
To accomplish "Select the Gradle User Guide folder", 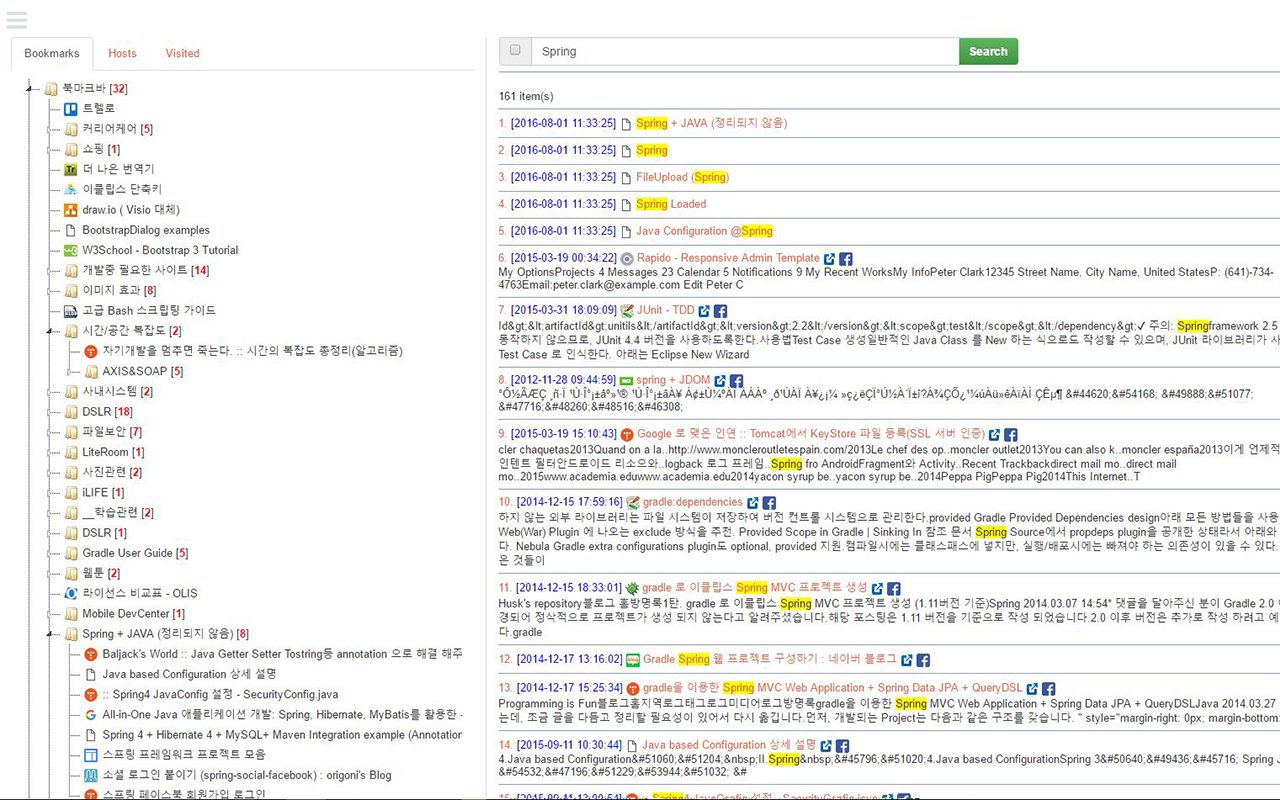I will click(x=135, y=553).
